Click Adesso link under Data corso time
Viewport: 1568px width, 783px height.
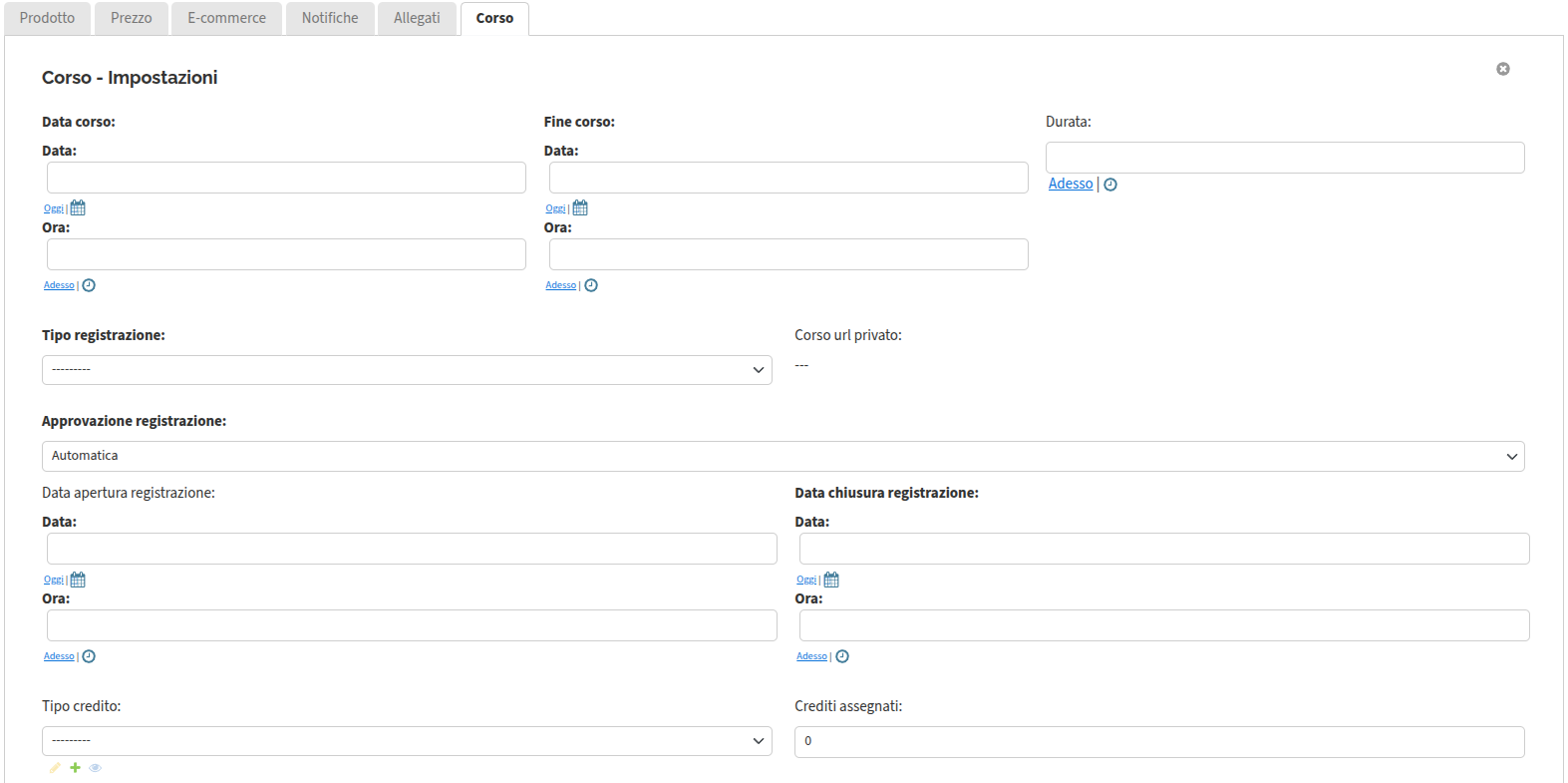pyautogui.click(x=59, y=285)
